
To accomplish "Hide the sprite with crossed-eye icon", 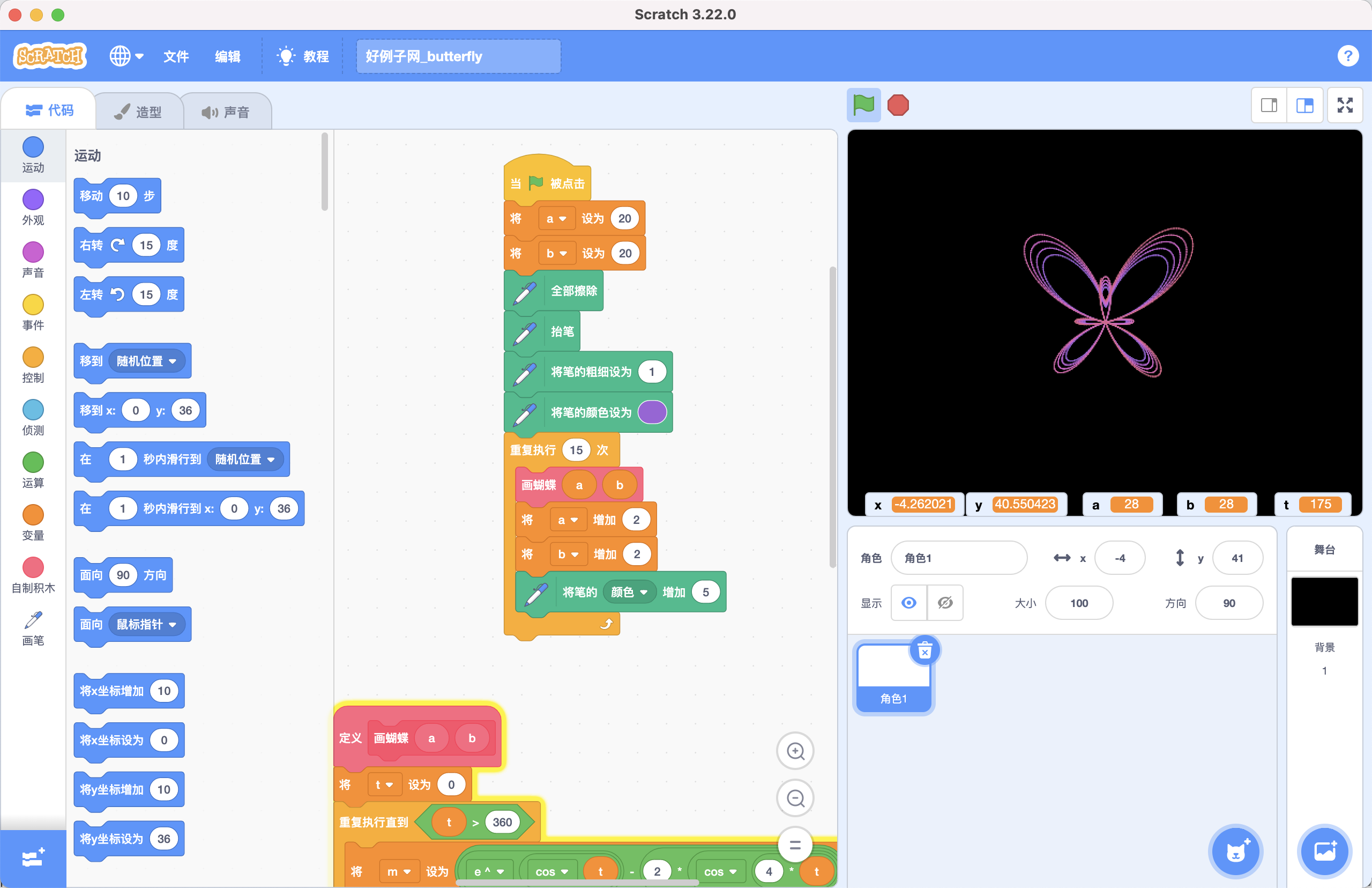I will (x=945, y=603).
